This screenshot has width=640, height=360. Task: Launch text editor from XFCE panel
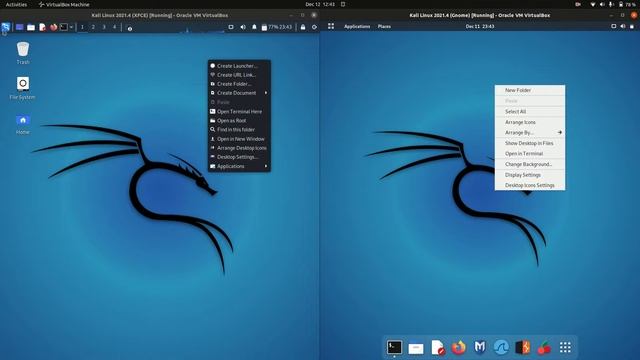[x=42, y=27]
